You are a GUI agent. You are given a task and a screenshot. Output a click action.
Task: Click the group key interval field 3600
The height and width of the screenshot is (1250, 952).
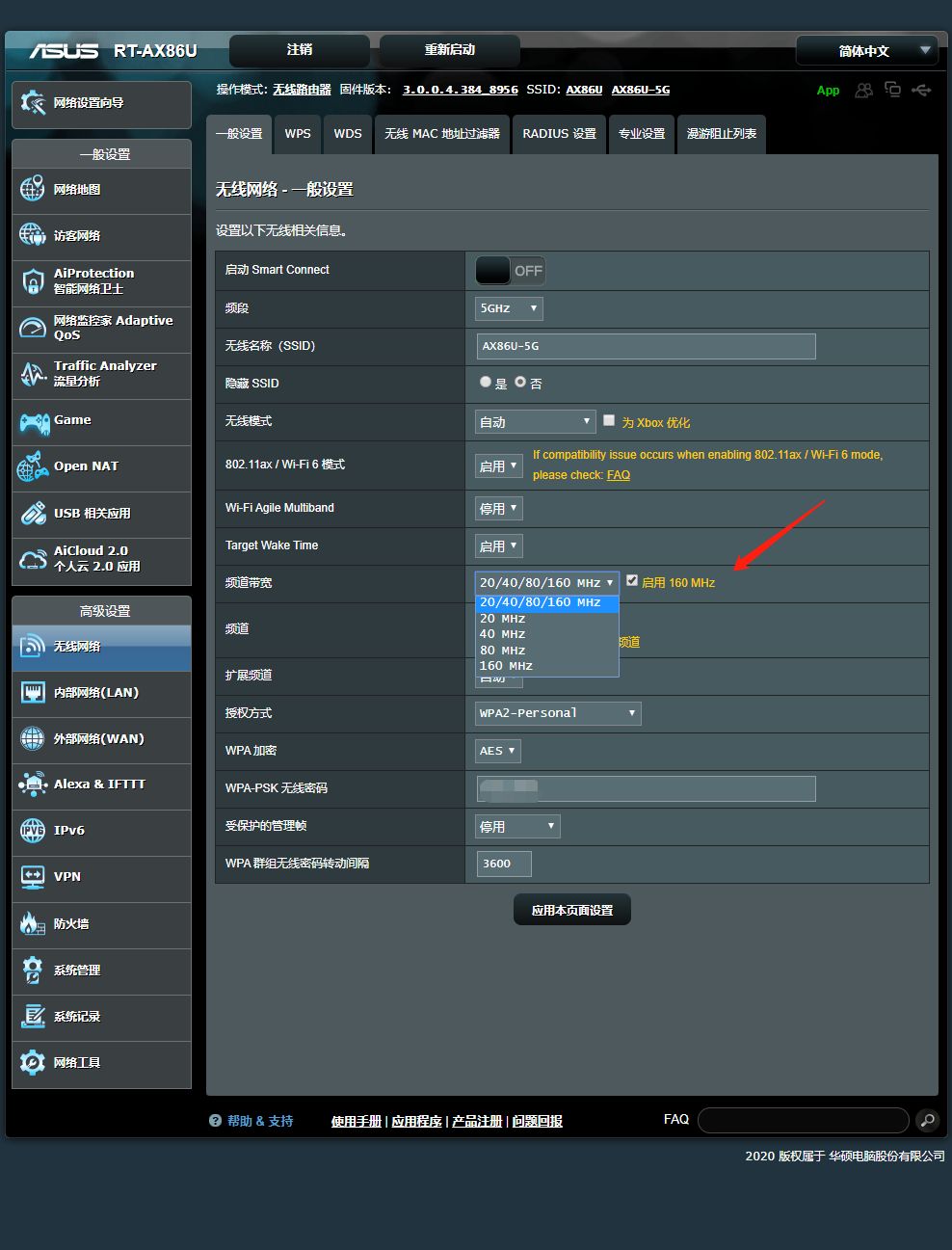click(x=504, y=864)
